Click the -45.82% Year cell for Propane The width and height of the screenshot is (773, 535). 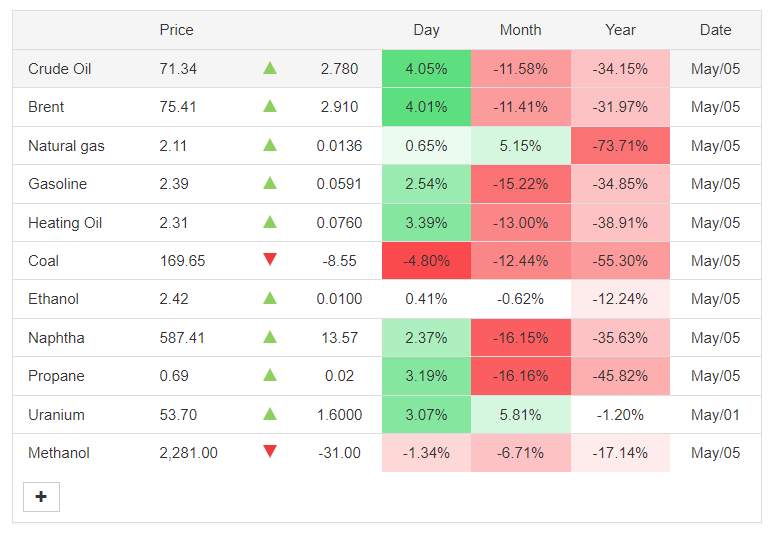pyautogui.click(x=620, y=376)
